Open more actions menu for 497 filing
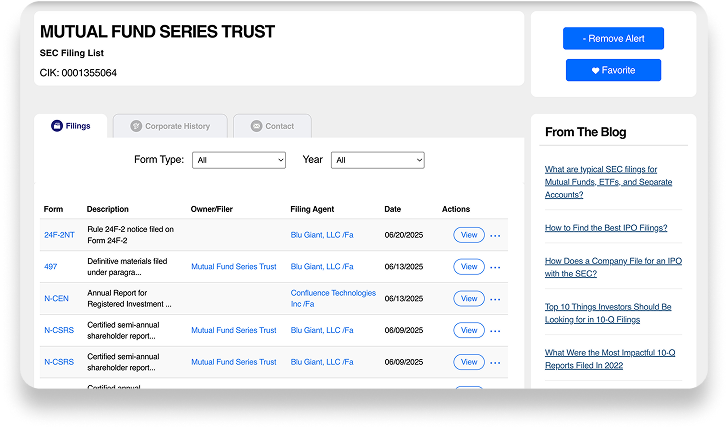 pos(495,267)
